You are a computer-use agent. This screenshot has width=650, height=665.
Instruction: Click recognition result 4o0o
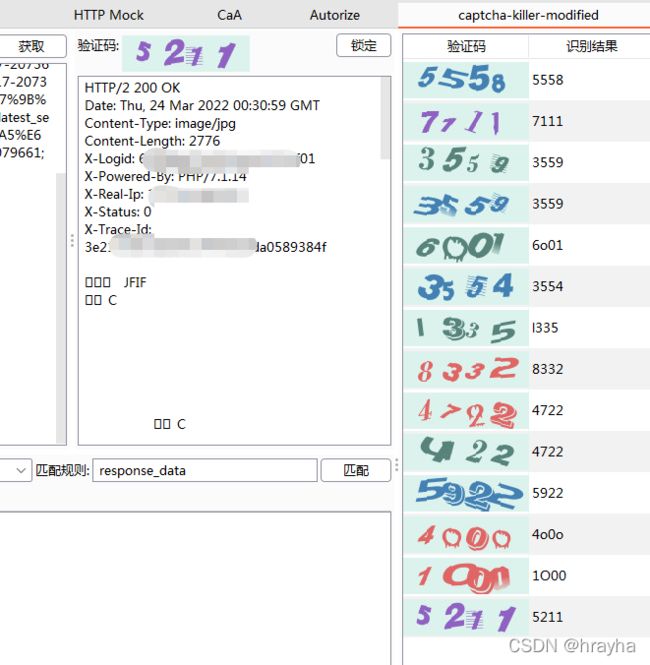click(x=548, y=534)
